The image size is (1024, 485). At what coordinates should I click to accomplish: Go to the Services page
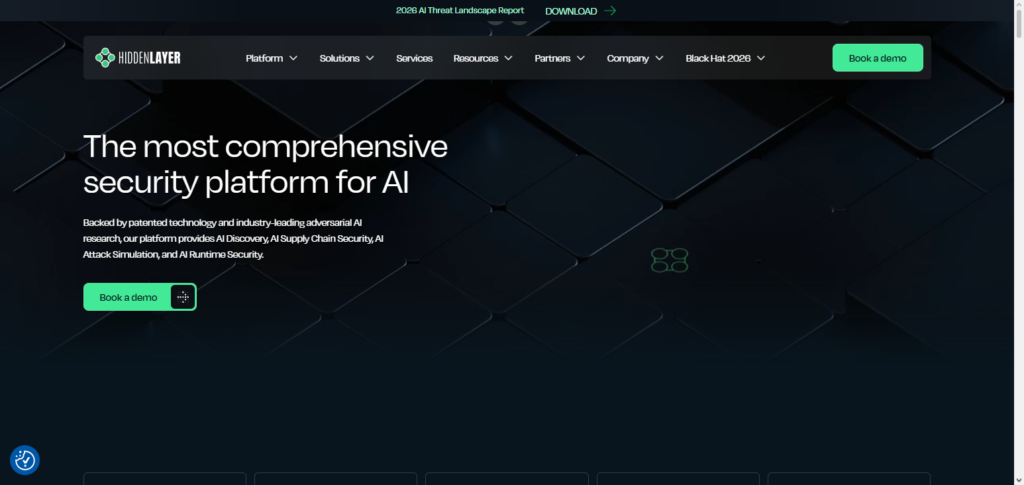414,58
